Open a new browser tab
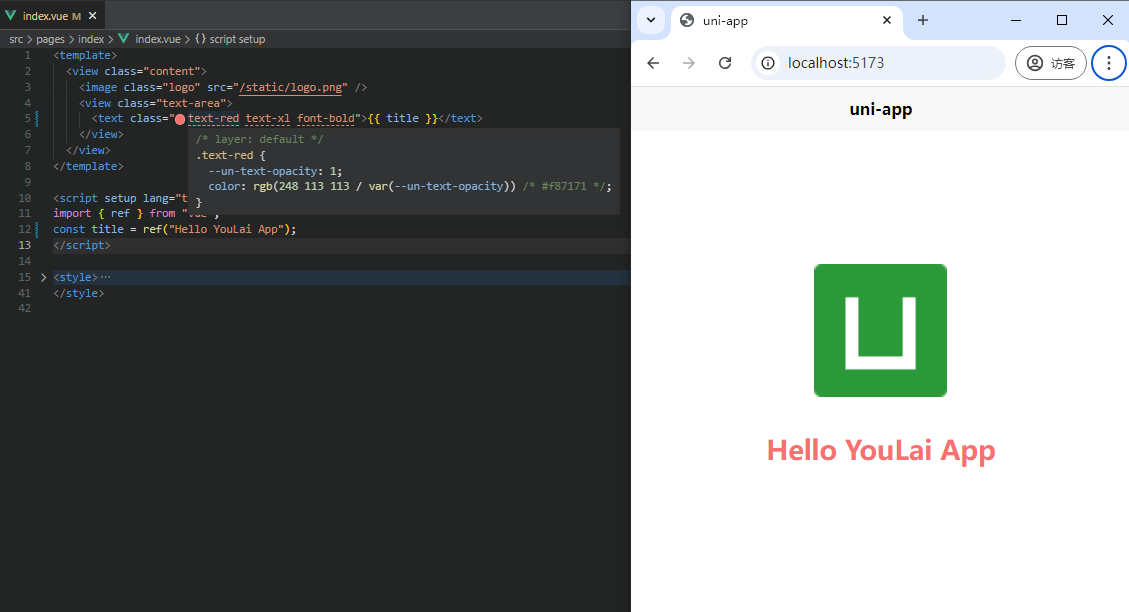Image resolution: width=1129 pixels, height=612 pixels. click(923, 20)
